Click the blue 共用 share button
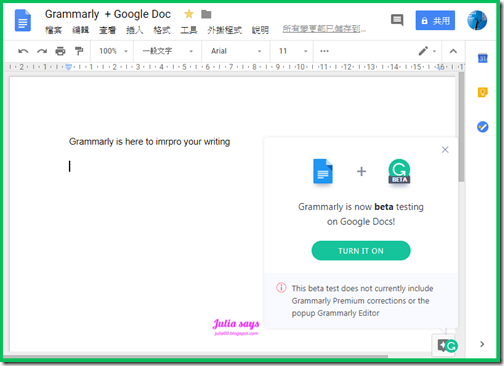The image size is (504, 366). tap(435, 20)
